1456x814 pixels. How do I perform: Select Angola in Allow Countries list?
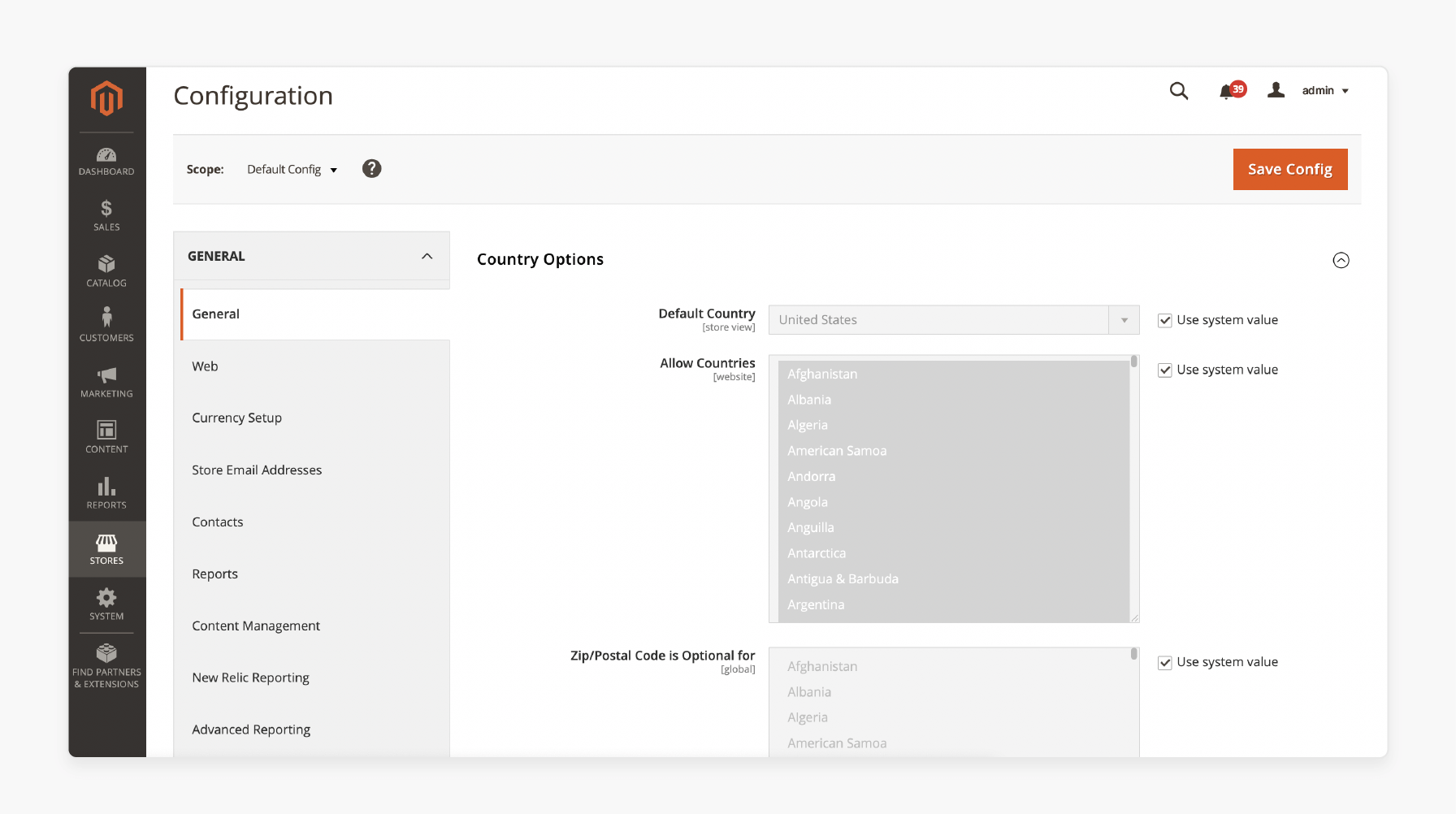954,502
